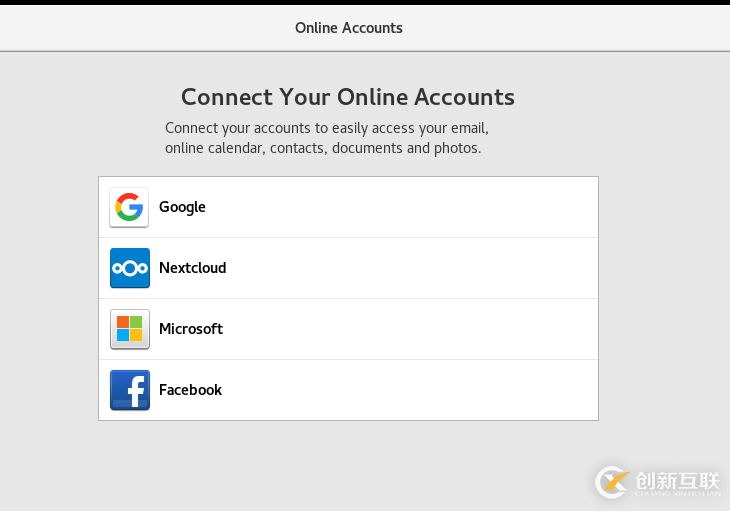Click the description line mentioning your email

[326, 128]
